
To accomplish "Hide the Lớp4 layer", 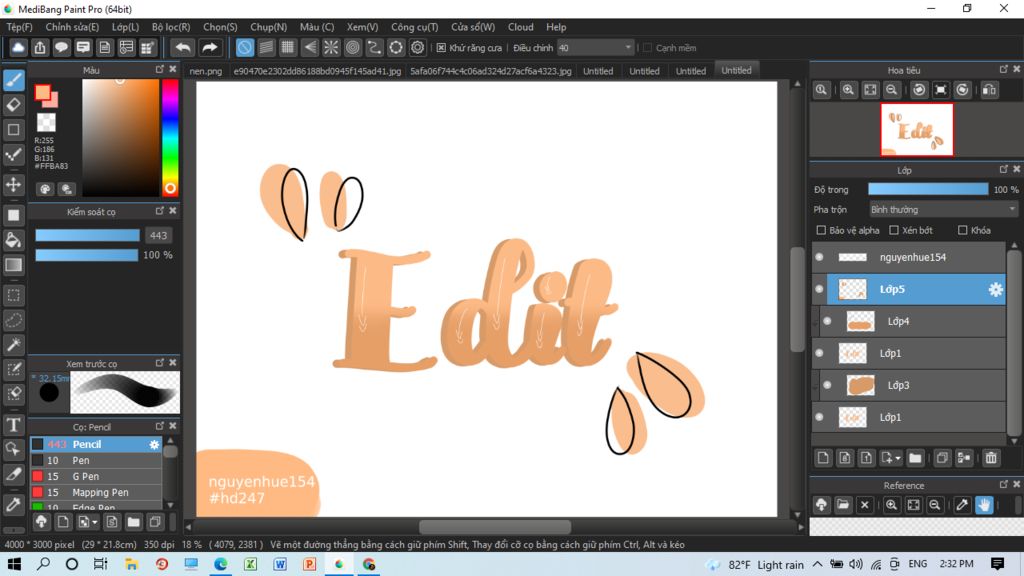I will tap(827, 321).
